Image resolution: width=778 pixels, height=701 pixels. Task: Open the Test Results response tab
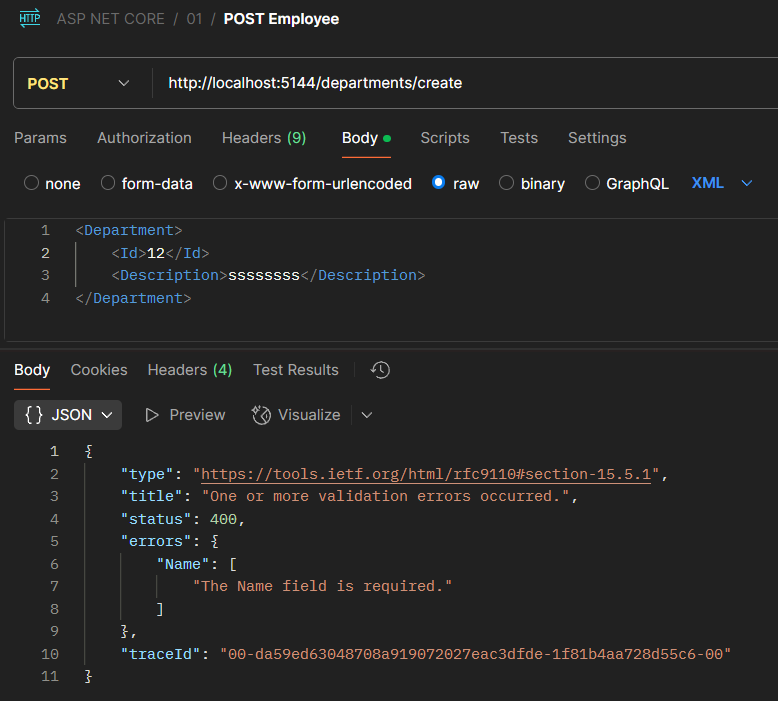click(295, 370)
